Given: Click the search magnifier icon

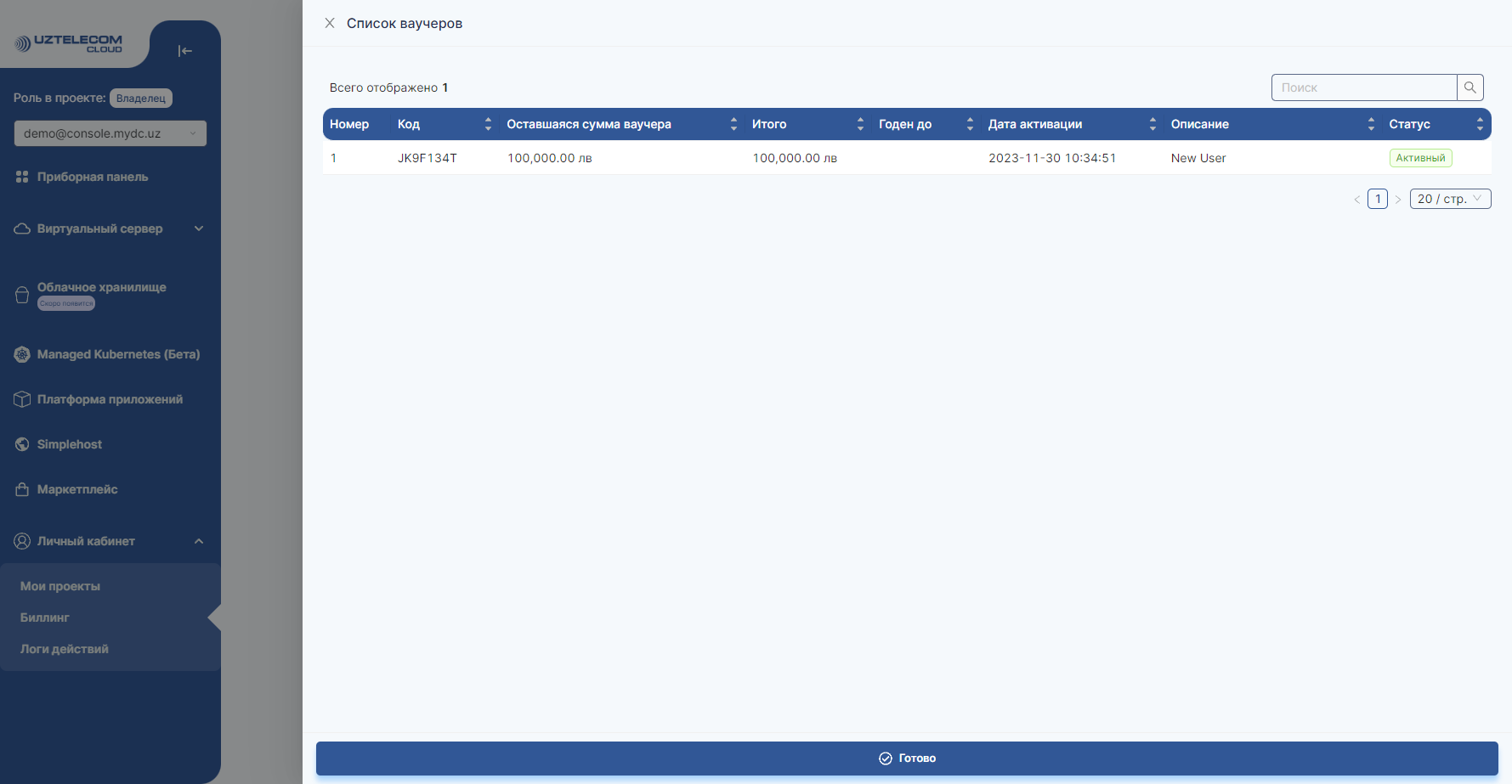Looking at the screenshot, I should click(x=1470, y=87).
